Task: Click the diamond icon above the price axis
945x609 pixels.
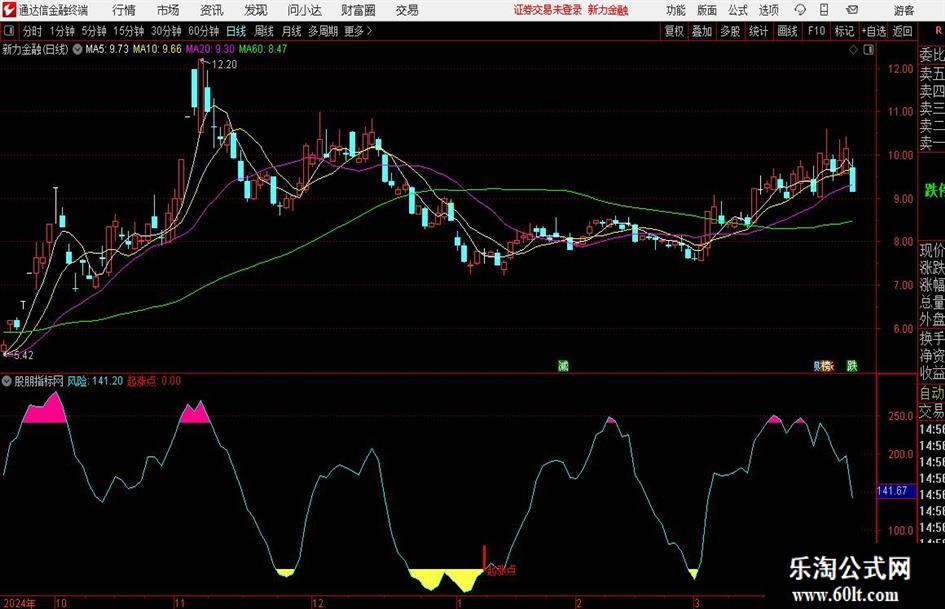Action: (853, 50)
